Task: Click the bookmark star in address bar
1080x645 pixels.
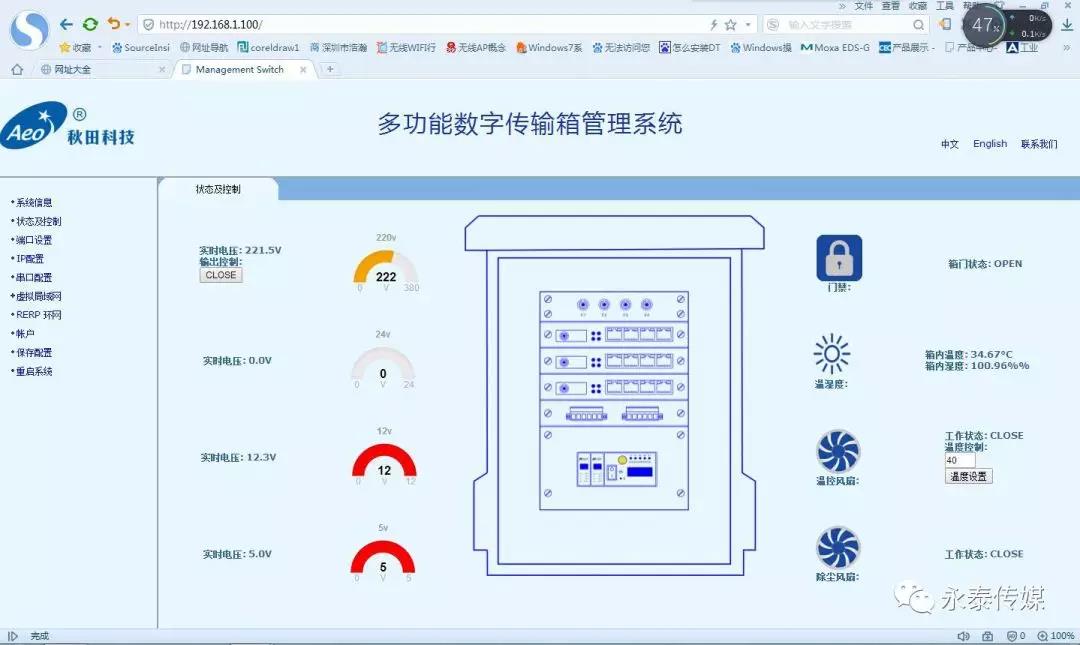Action: [x=731, y=24]
